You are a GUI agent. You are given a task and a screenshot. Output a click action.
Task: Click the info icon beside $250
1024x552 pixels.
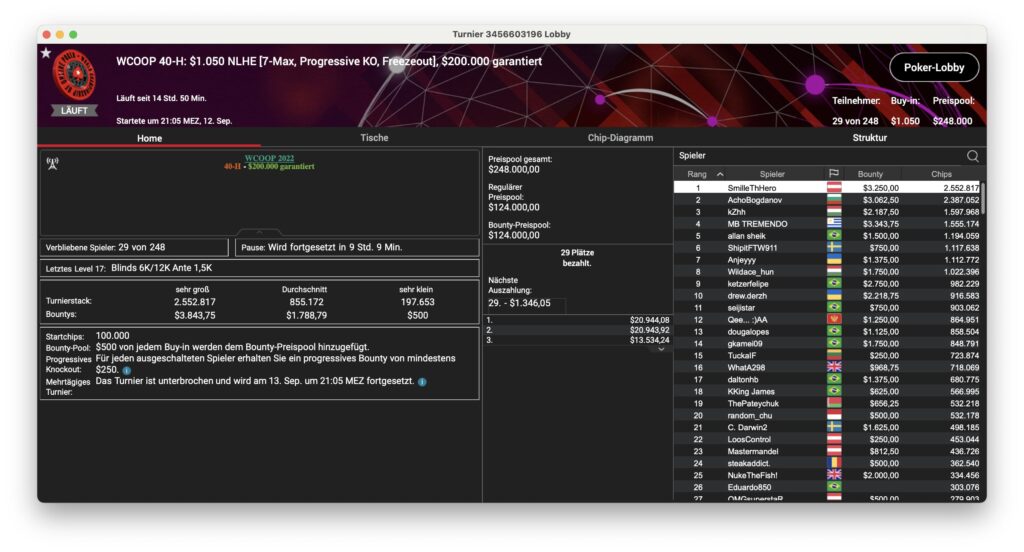tap(127, 370)
